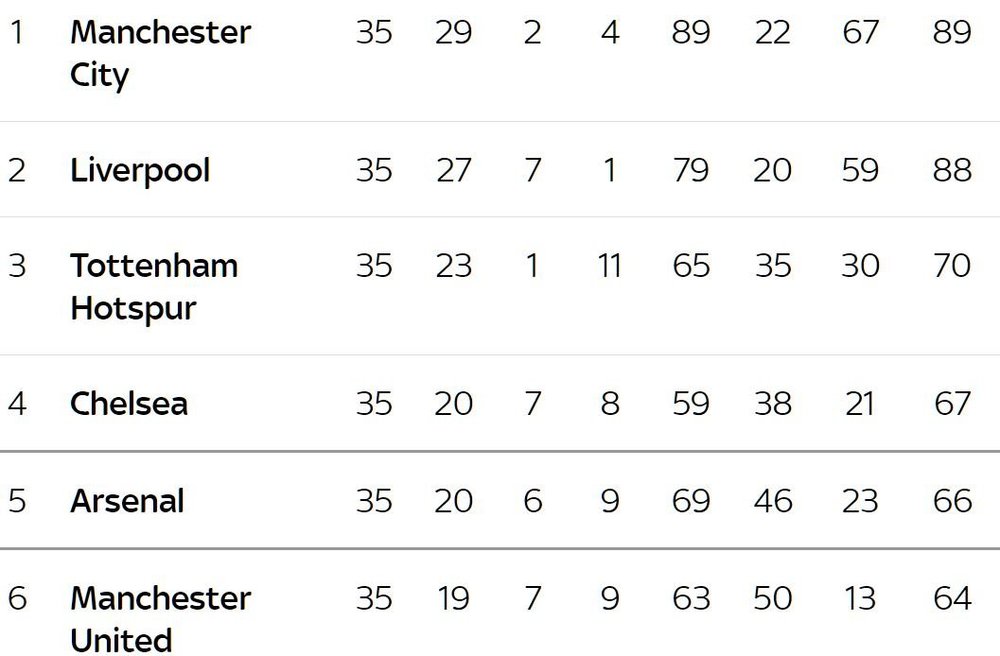Click Tottenham's losses value 11
Image resolution: width=1000 pixels, height=656 pixels.
(x=610, y=265)
